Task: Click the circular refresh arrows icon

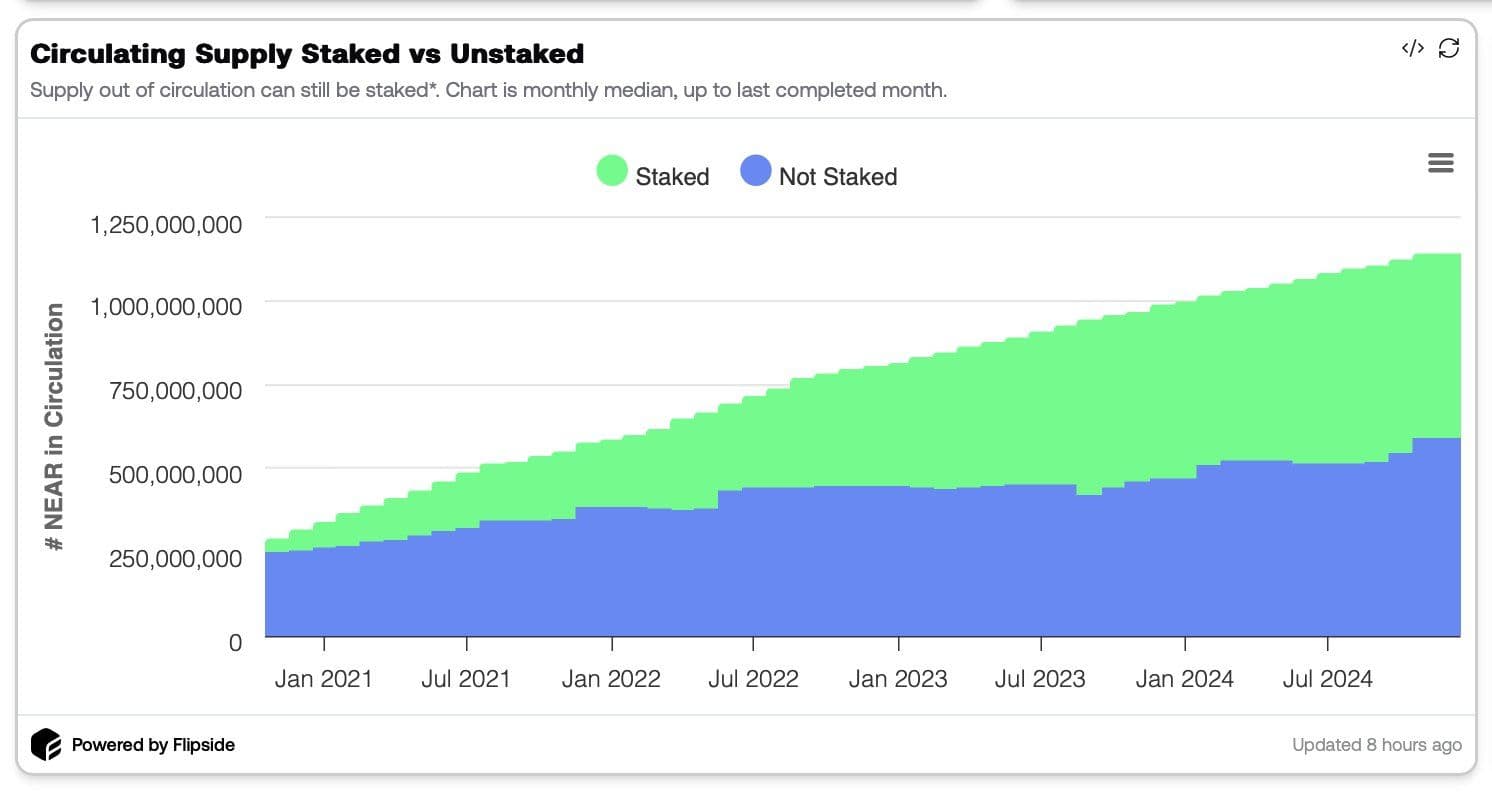Action: (1447, 47)
